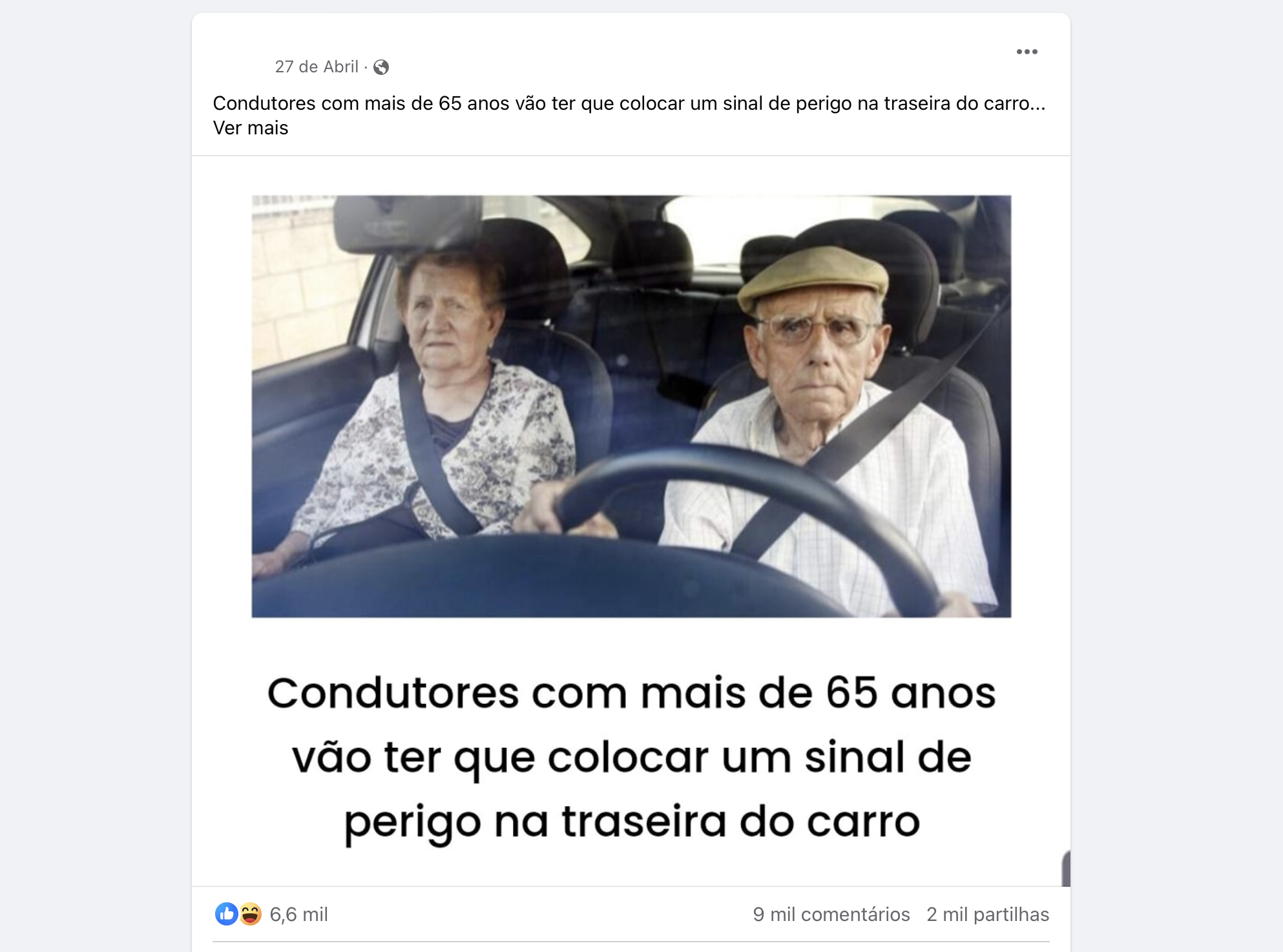Click 'perigo na traseira do carro' headline line
Image resolution: width=1283 pixels, height=952 pixels.
click(632, 823)
